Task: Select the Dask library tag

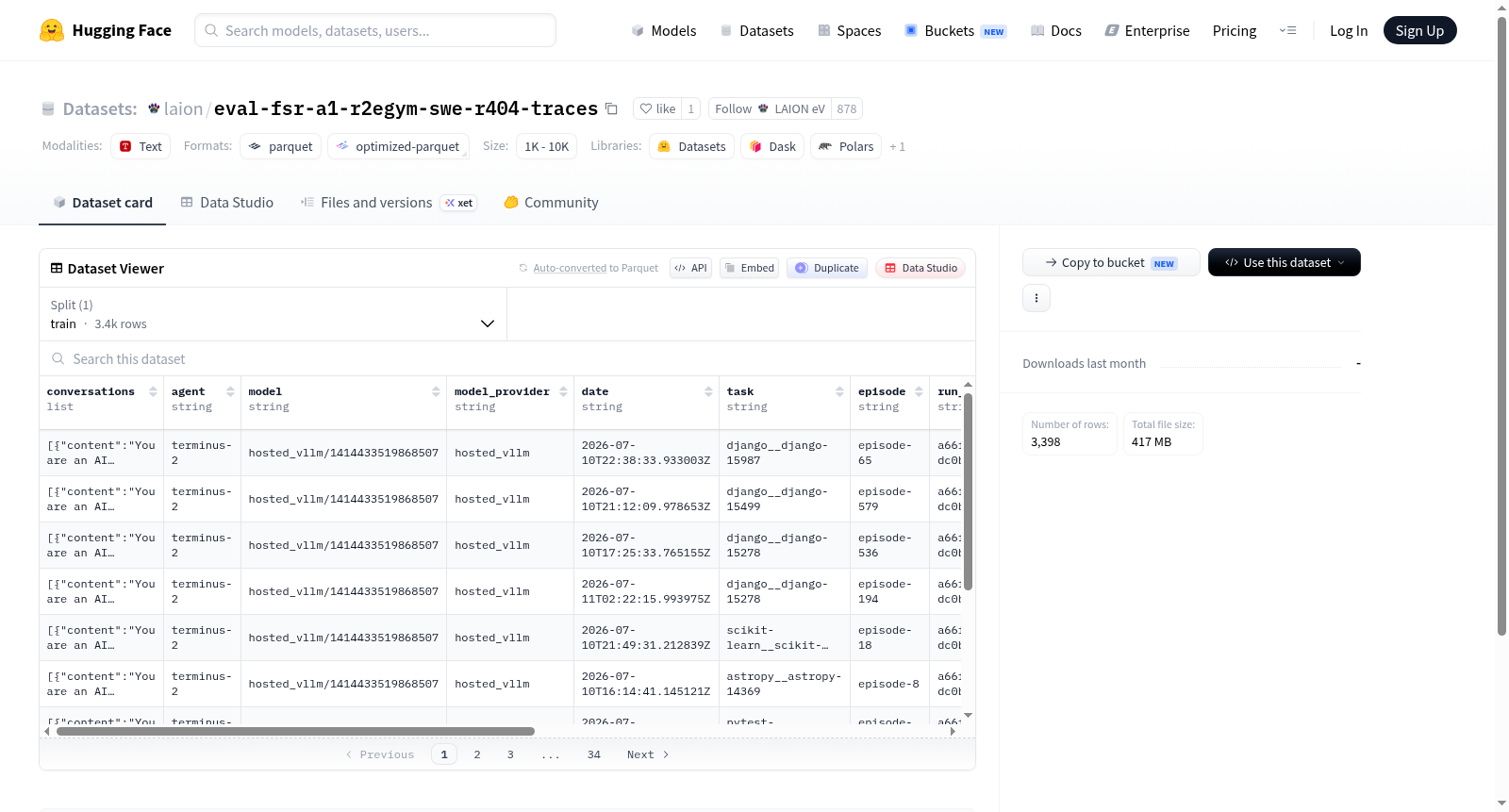Action: 772,146
